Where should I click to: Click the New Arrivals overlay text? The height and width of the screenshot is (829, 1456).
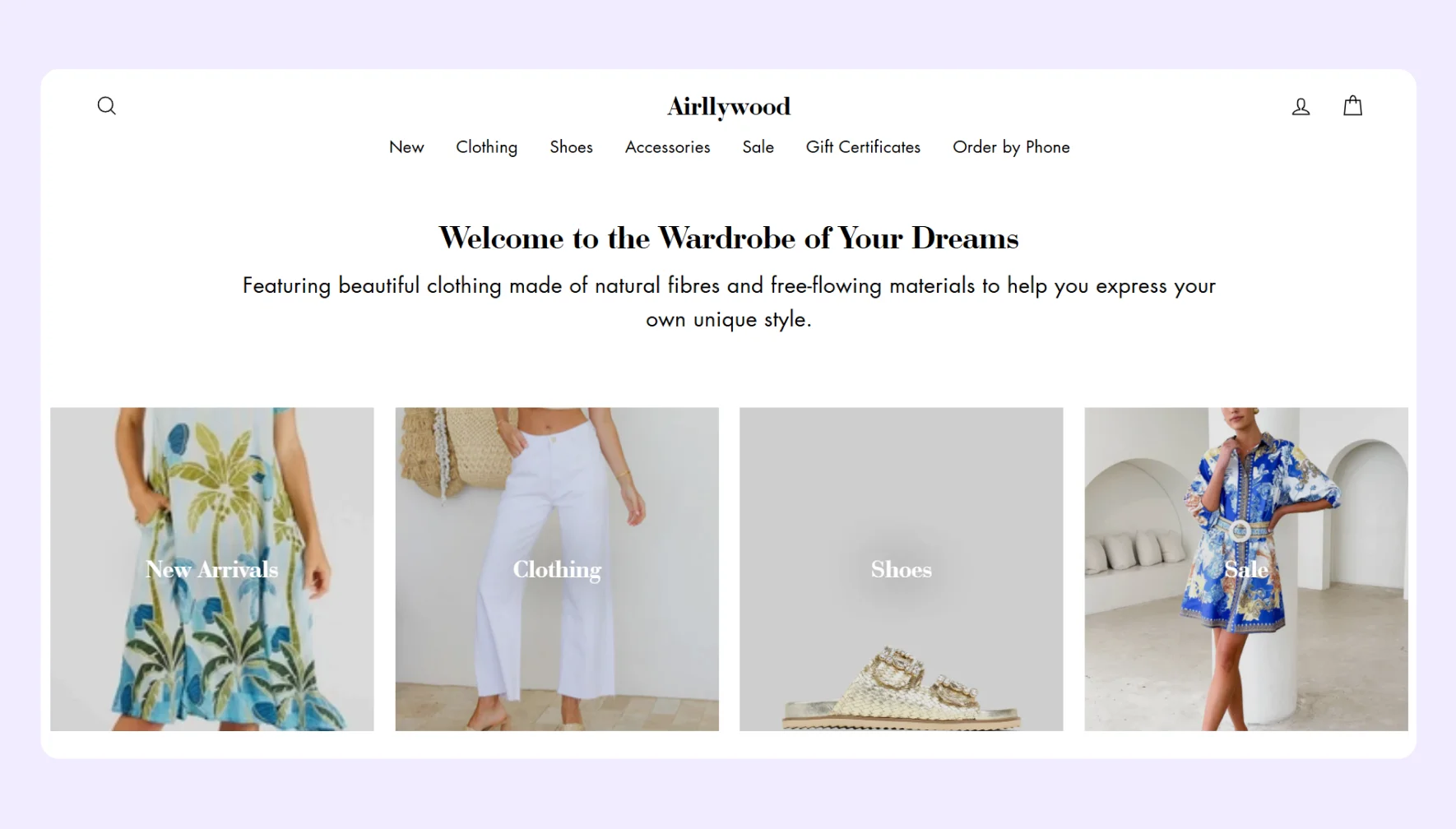[212, 569]
